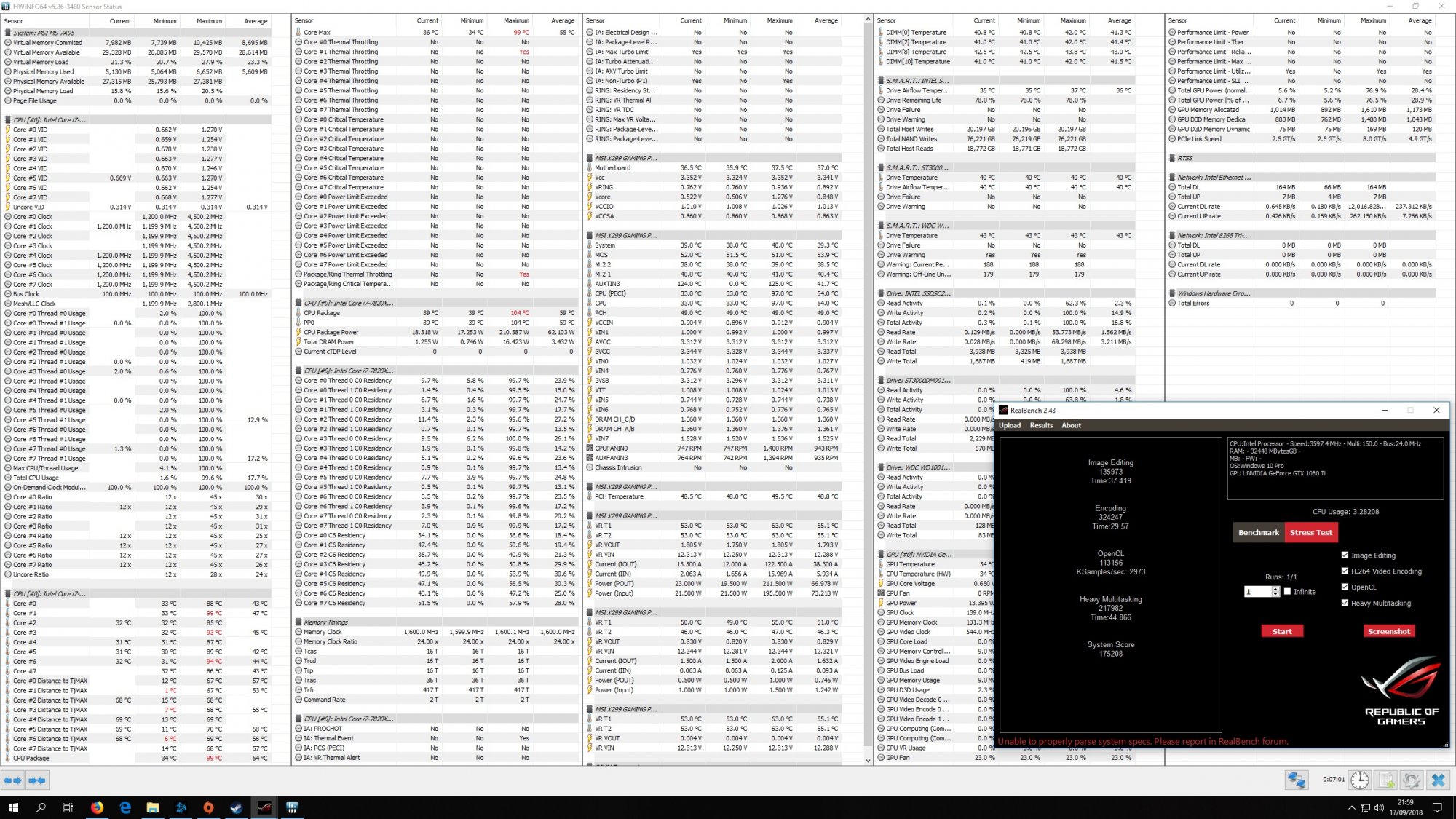Click the collapse columns arrows icon
Screen dimensions: 1456x819
point(37,780)
